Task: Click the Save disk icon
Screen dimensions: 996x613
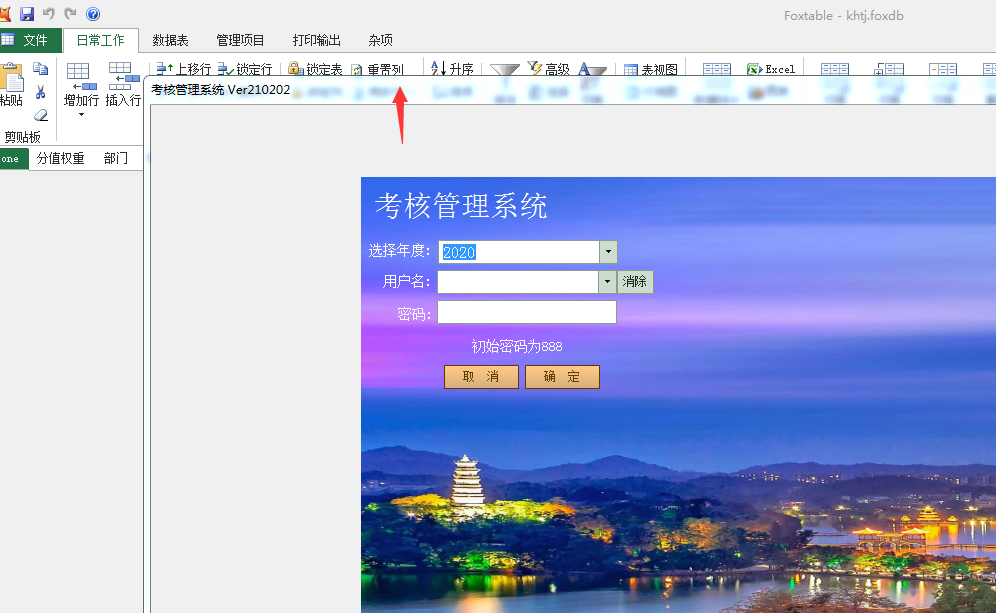Action: click(27, 14)
